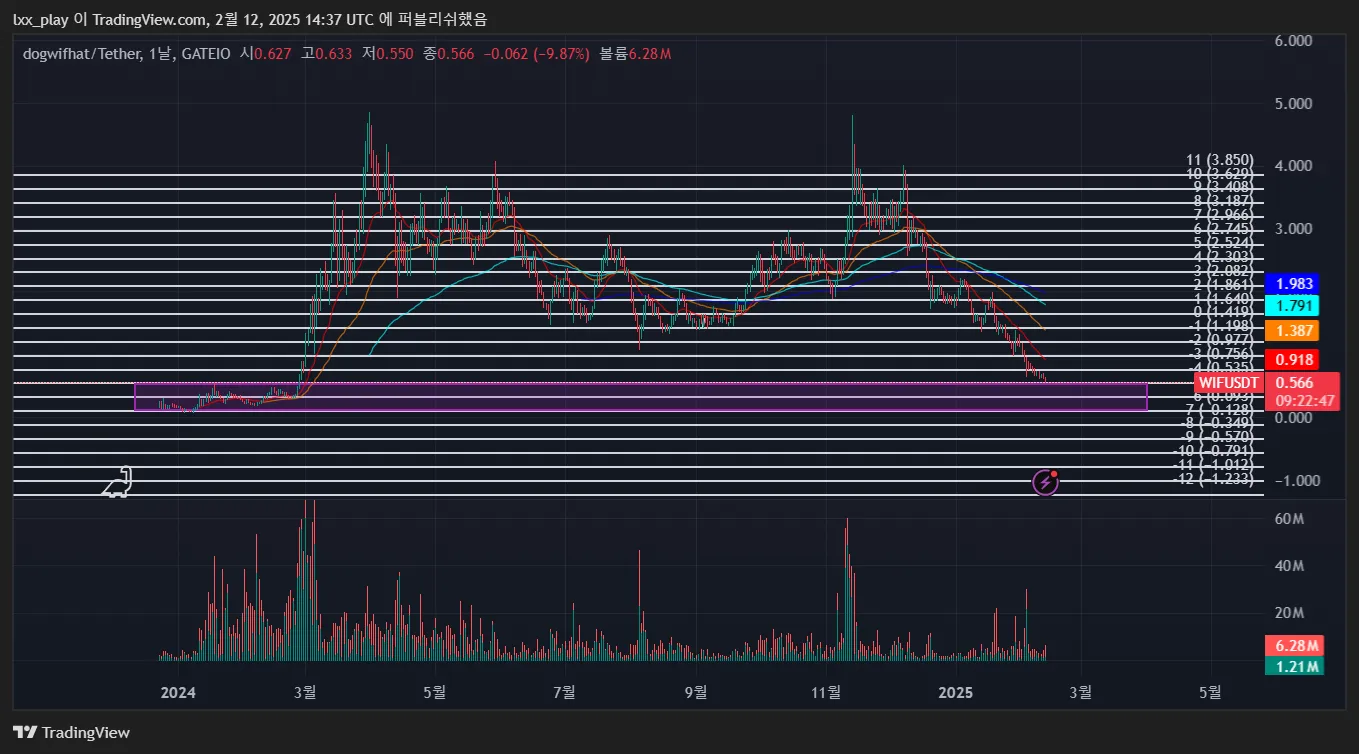
Task: Click the 8 (3.187) level label
Action: point(1223,200)
